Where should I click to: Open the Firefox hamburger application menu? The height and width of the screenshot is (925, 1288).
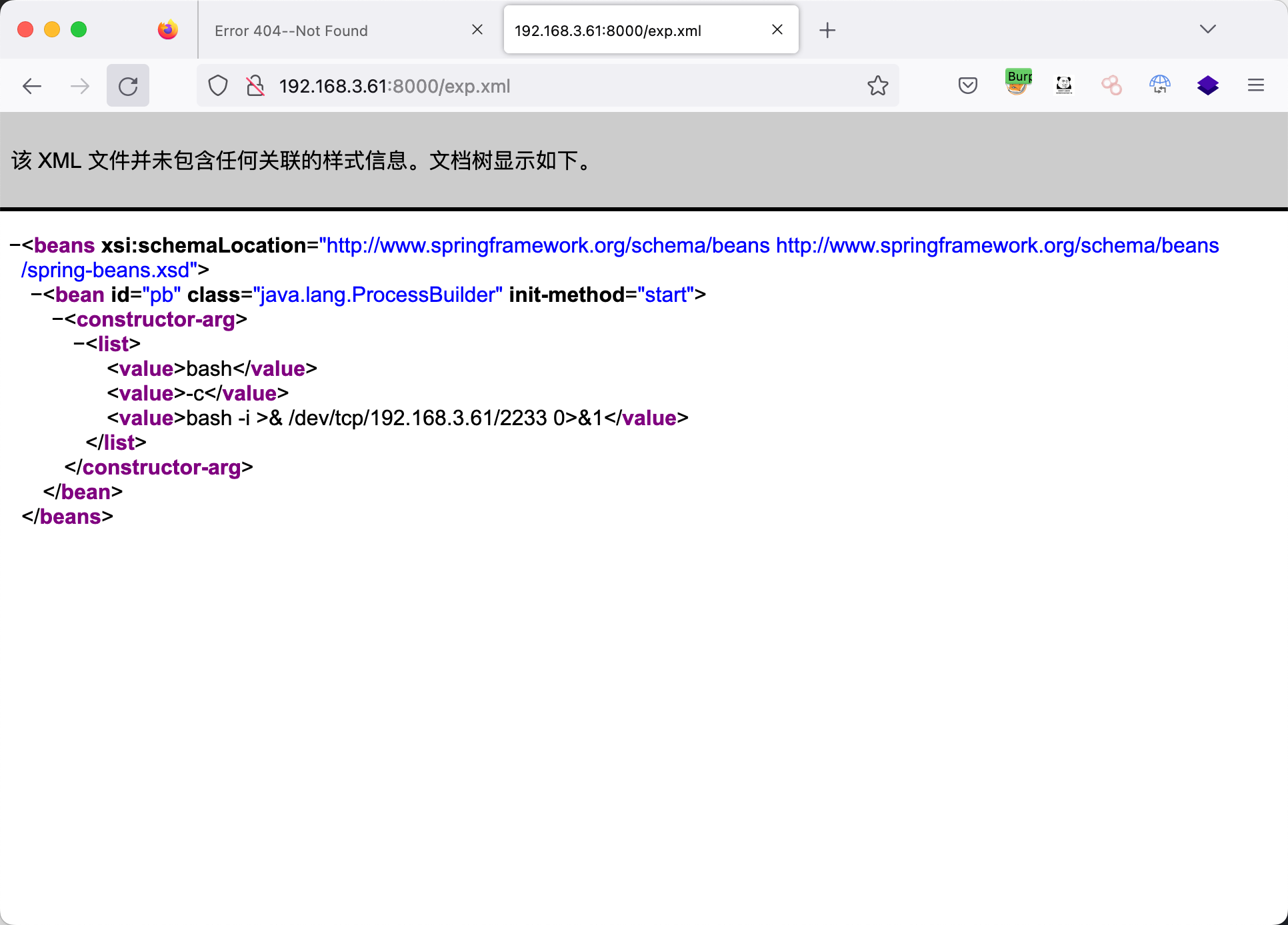(x=1255, y=85)
